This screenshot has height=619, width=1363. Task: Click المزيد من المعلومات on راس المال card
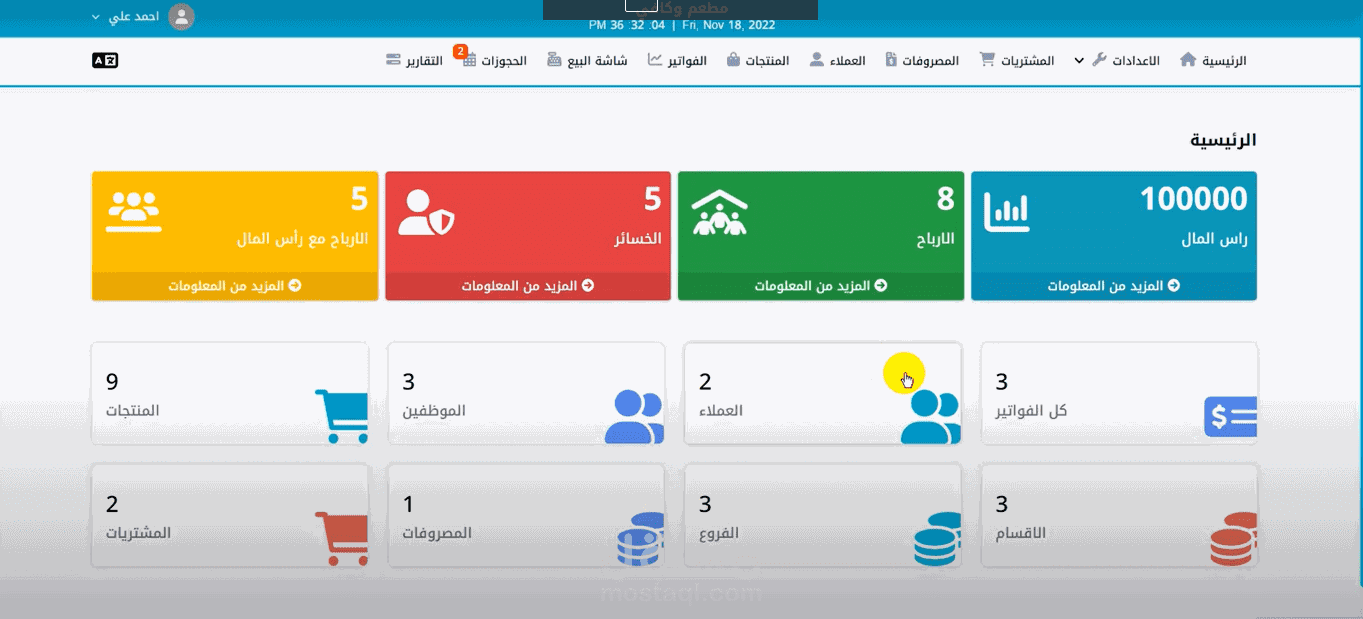tap(1114, 286)
